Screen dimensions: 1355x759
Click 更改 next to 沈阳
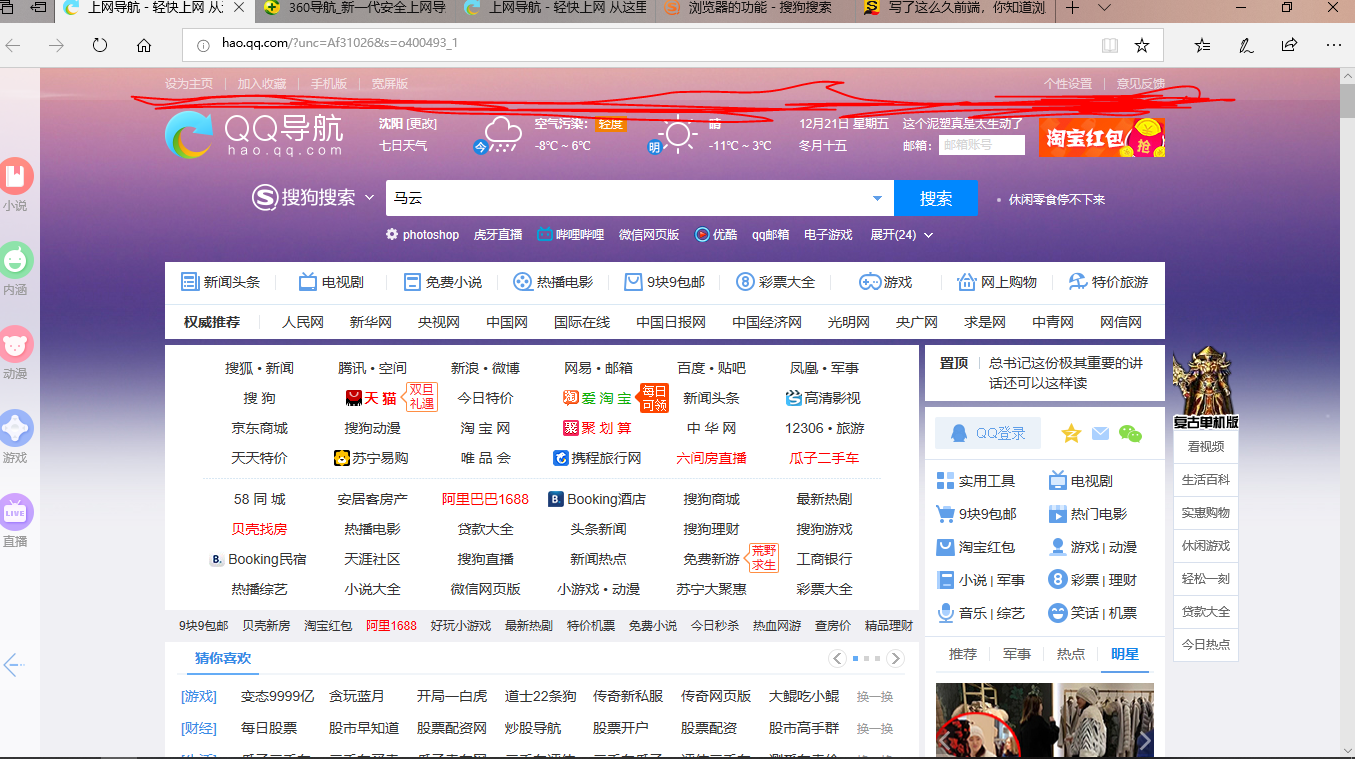pyautogui.click(x=422, y=124)
